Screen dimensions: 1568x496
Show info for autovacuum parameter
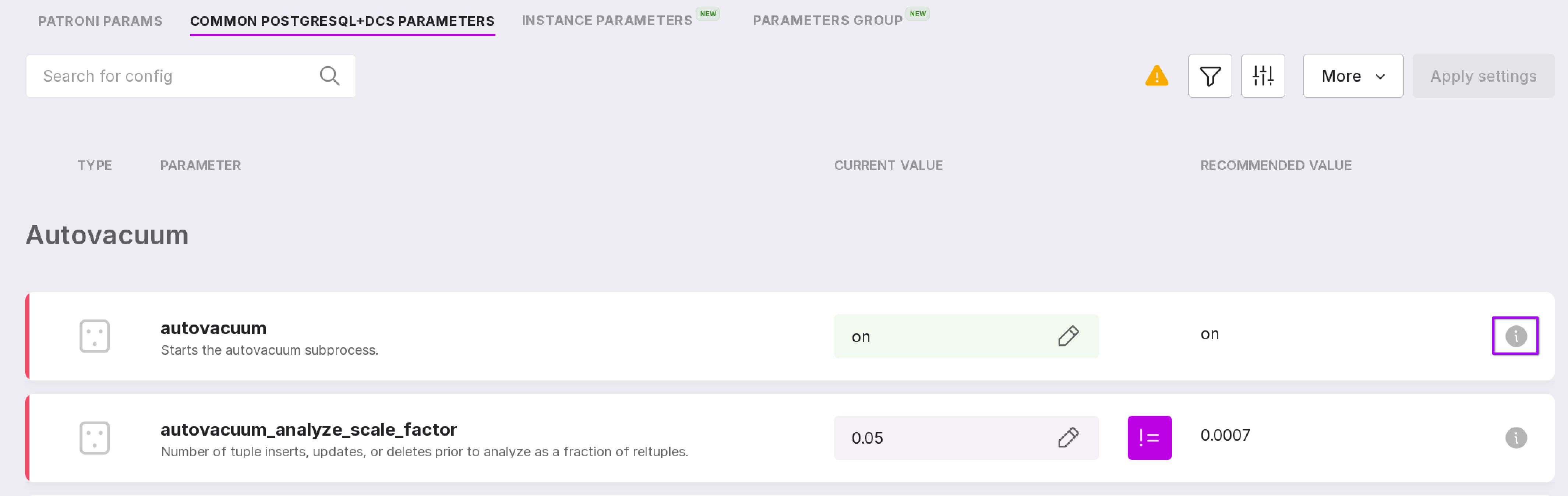(x=1515, y=336)
